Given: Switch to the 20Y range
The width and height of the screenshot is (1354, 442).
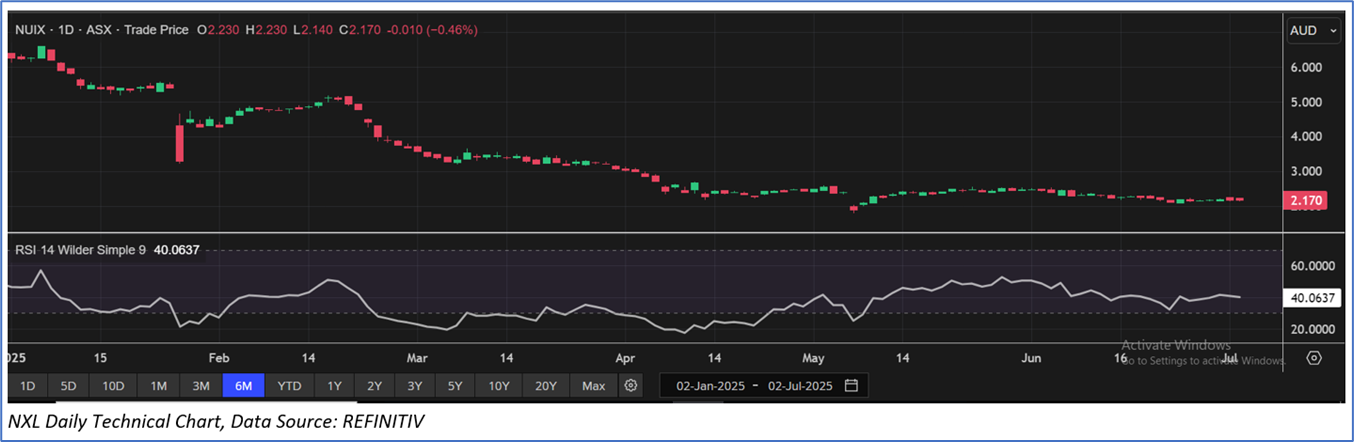Looking at the screenshot, I should tap(546, 385).
